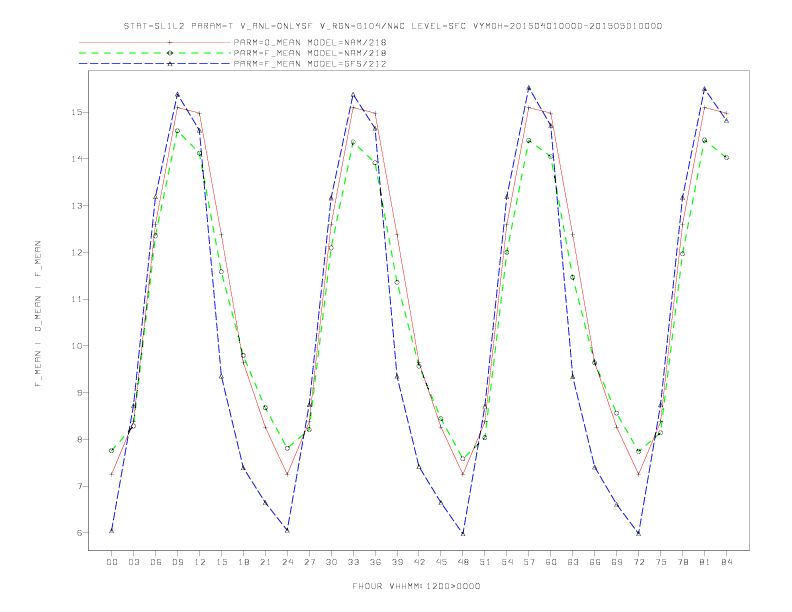Image resolution: width=792 pixels, height=612 pixels.
Task: Click green NAM circle point at hour 63
Action: click(x=573, y=277)
